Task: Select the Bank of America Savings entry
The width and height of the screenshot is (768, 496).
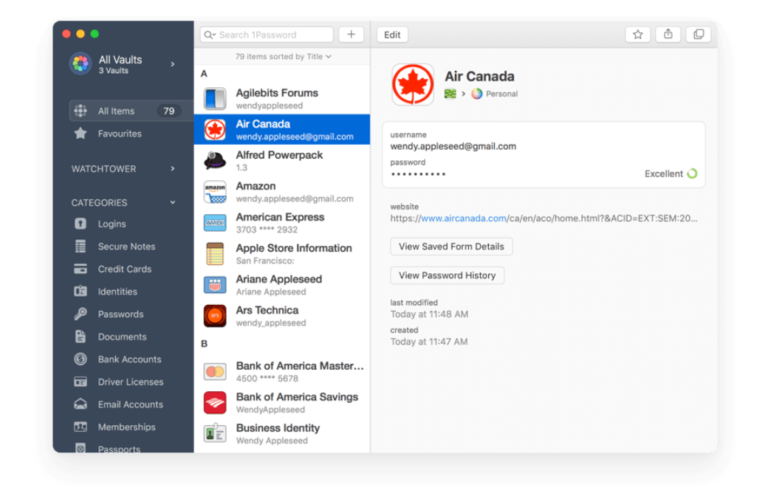Action: click(x=282, y=402)
